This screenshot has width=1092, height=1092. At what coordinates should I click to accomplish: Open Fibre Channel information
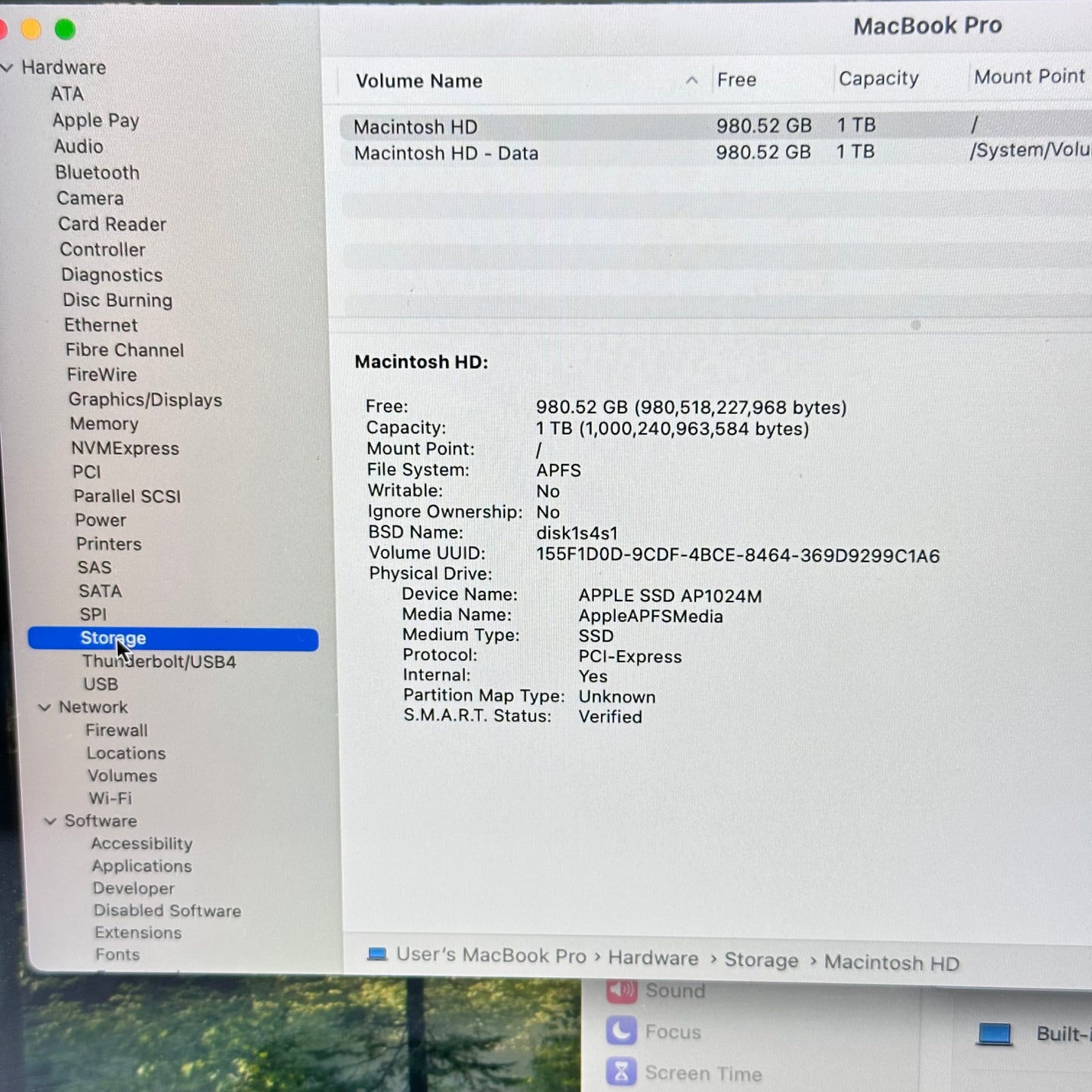click(125, 350)
